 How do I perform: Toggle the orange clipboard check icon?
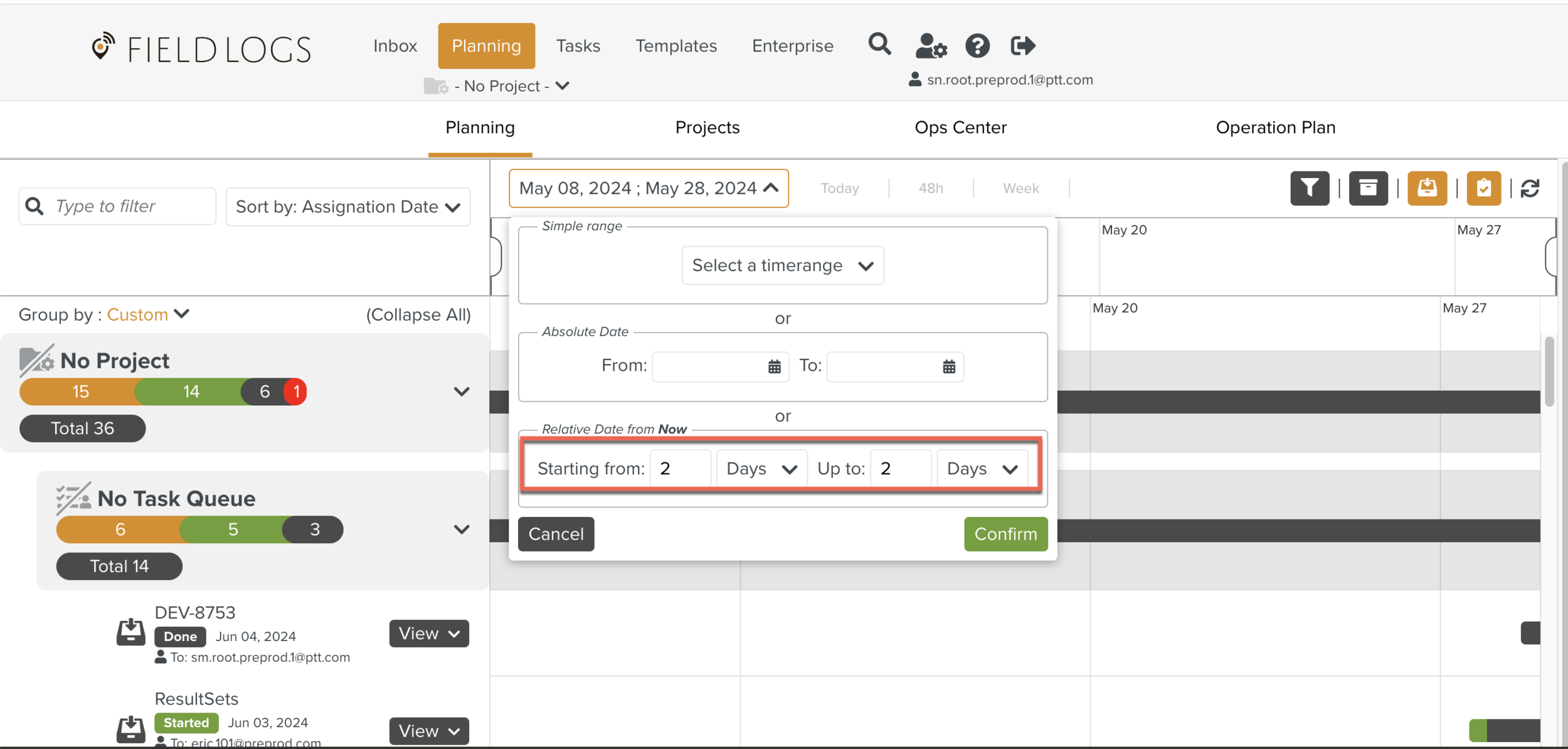(1483, 188)
